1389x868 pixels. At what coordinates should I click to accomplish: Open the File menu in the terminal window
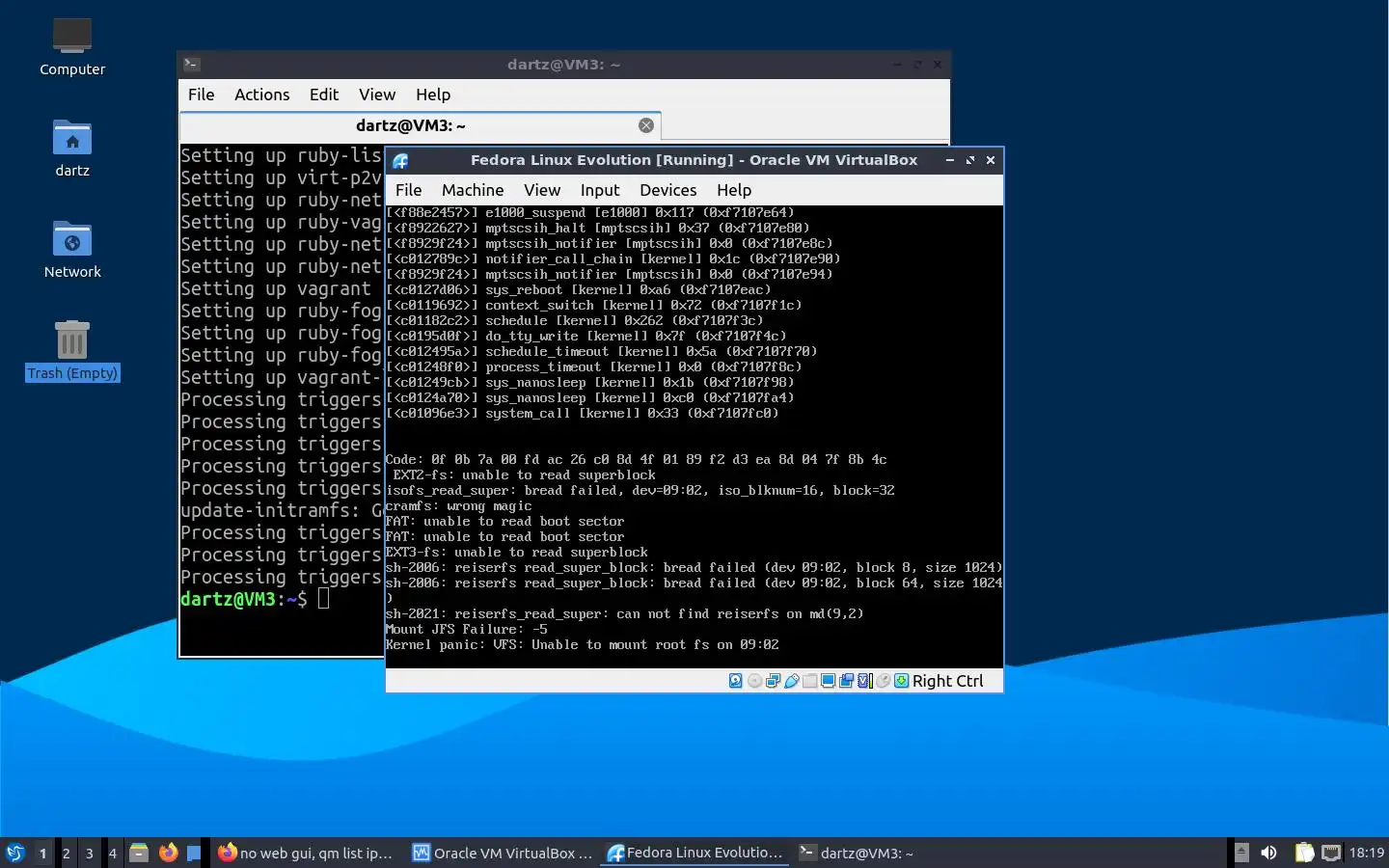[x=201, y=95]
